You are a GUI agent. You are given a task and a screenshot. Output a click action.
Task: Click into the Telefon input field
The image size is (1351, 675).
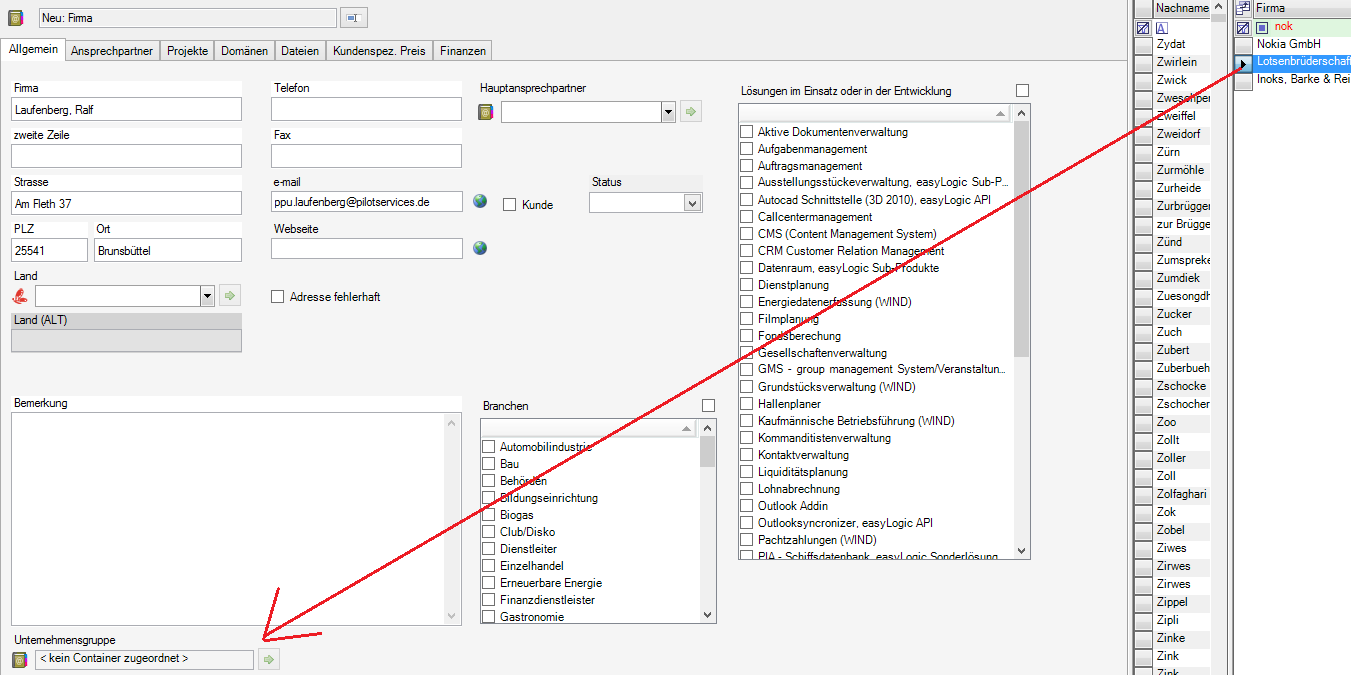tap(366, 109)
